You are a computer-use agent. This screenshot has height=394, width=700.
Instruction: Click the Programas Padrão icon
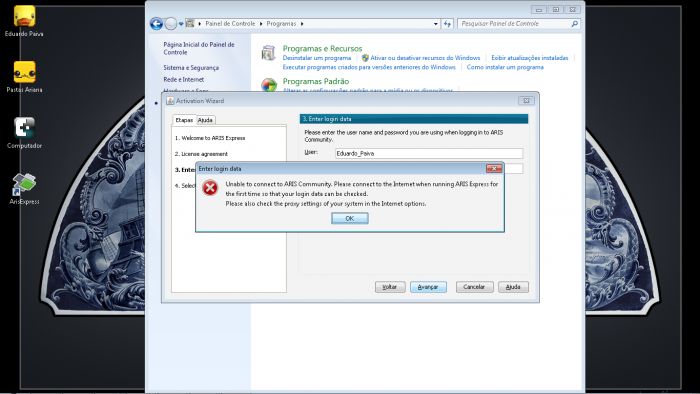[x=269, y=85]
